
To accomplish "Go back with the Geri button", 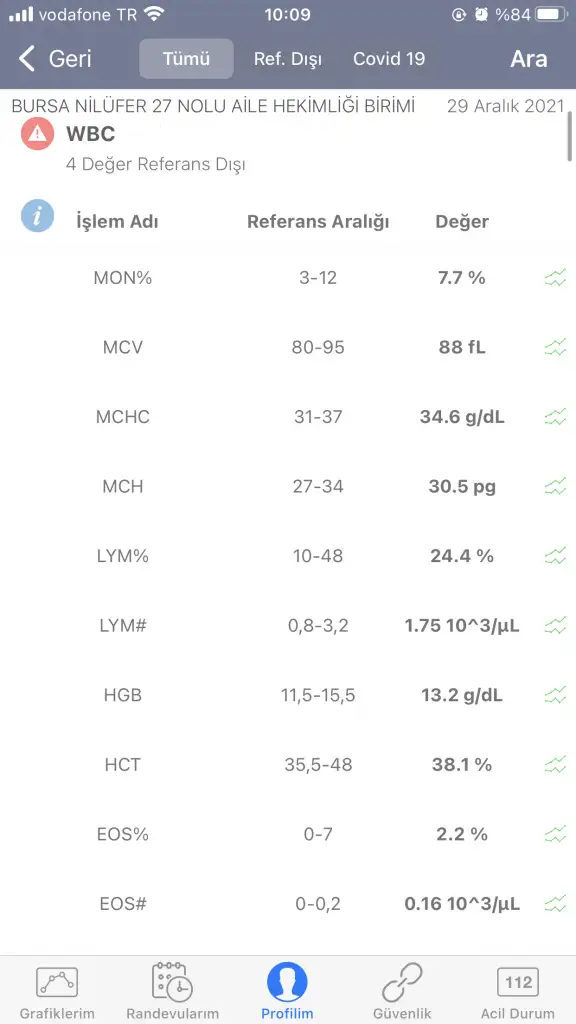I will pyautogui.click(x=55, y=59).
